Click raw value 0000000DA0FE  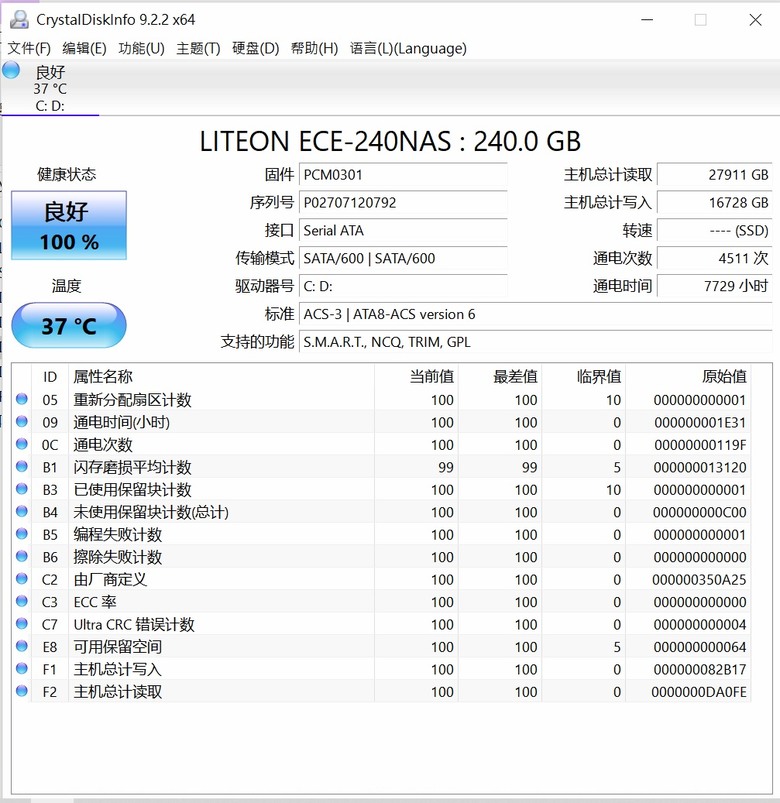coord(699,692)
